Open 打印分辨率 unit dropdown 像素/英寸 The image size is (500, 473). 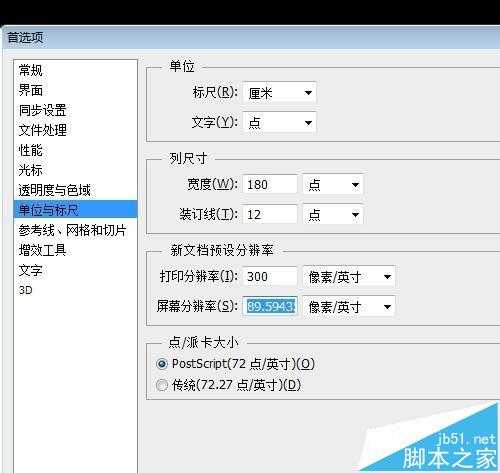point(349,276)
